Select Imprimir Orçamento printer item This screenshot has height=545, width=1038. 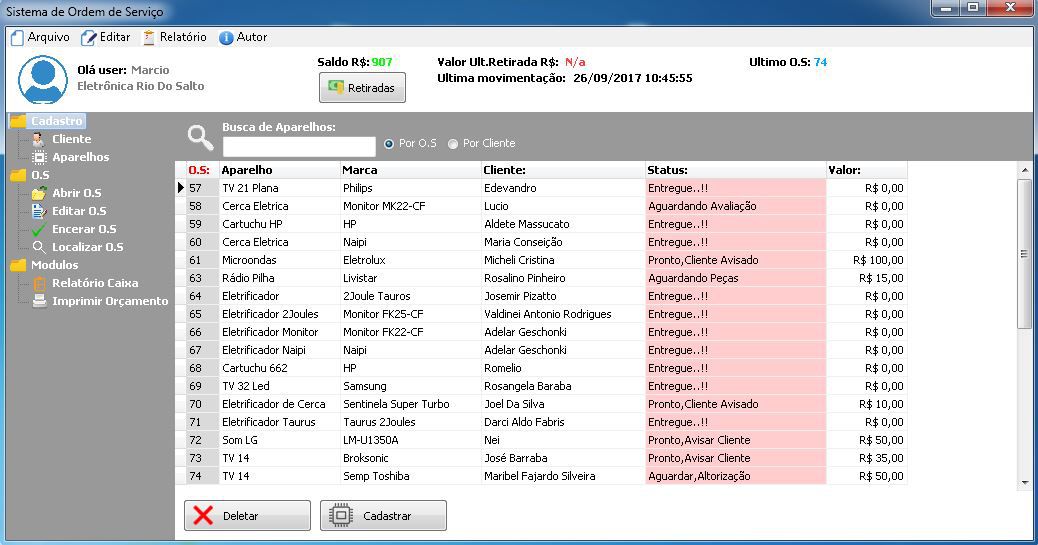(109, 301)
